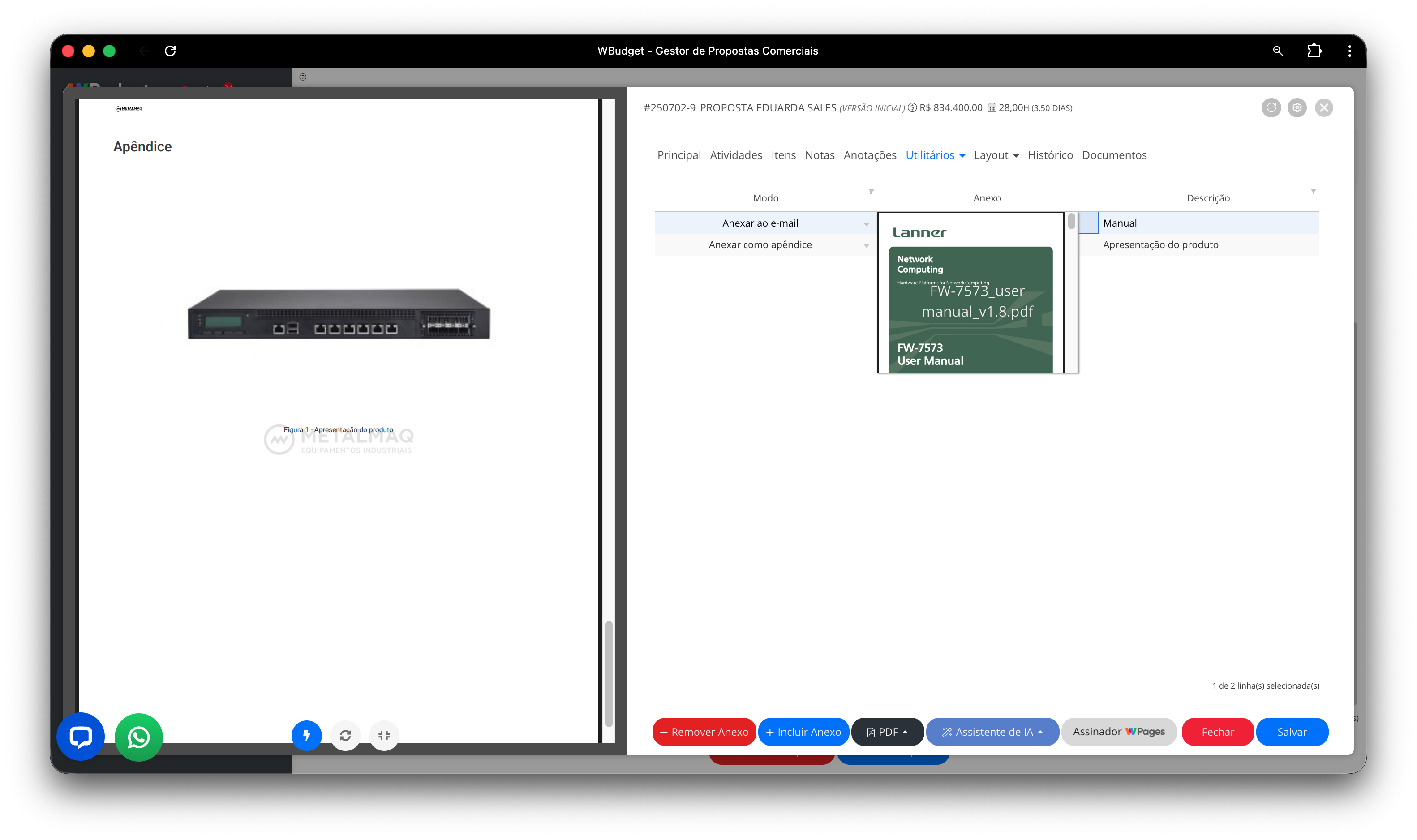The image size is (1417, 840).
Task: Click the refresh preview icon below document
Action: tap(345, 735)
